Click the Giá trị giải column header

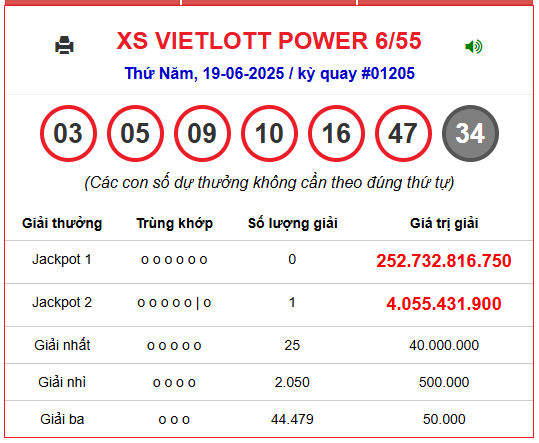click(444, 223)
